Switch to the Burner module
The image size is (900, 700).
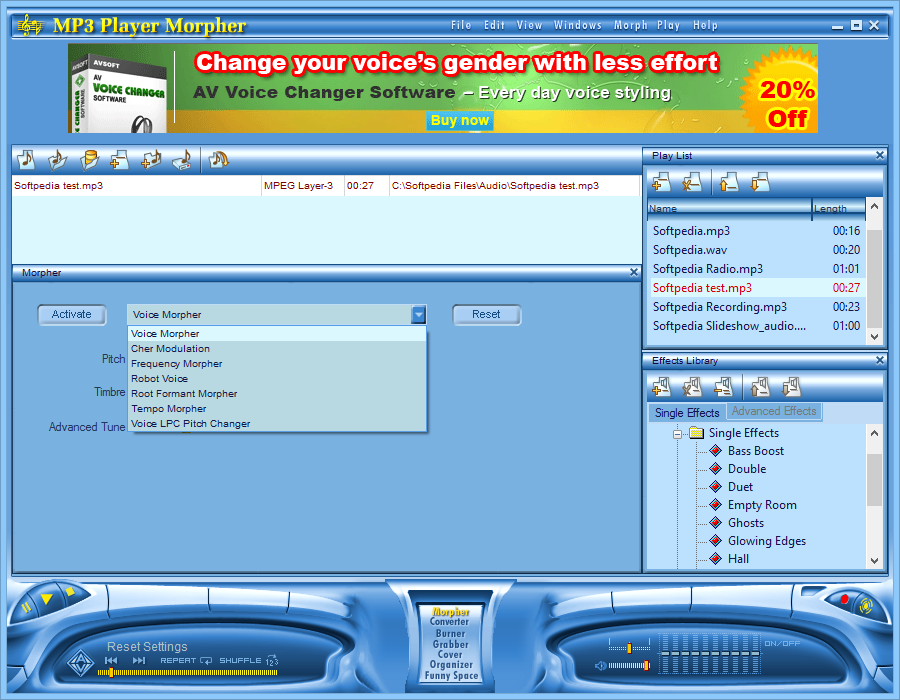click(x=451, y=633)
